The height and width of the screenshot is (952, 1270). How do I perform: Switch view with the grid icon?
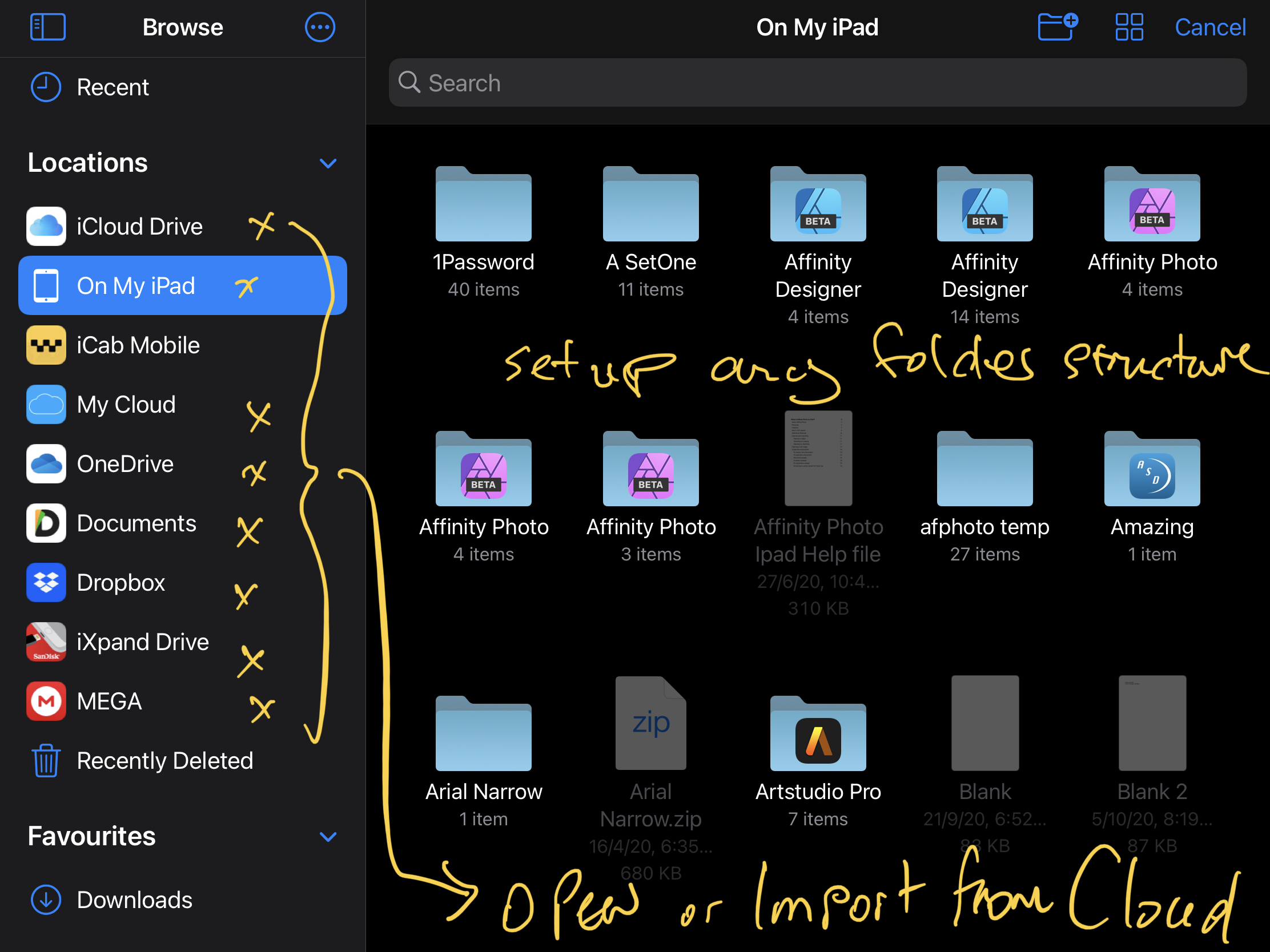pyautogui.click(x=1129, y=27)
